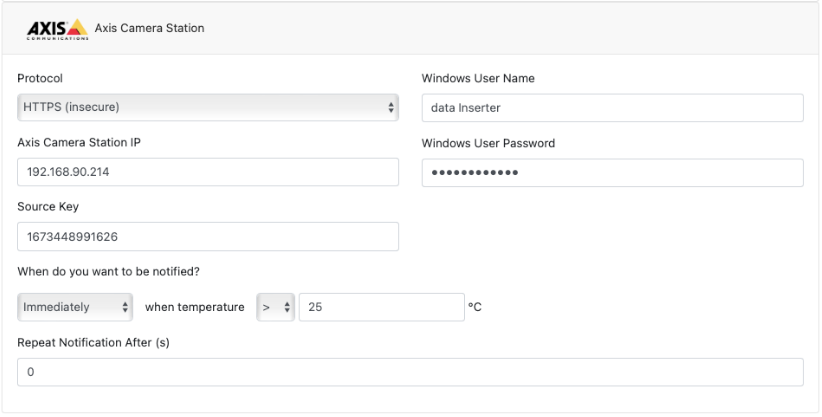The height and width of the screenshot is (417, 822).
Task: Click the Protocol field label
Action: coord(40,78)
